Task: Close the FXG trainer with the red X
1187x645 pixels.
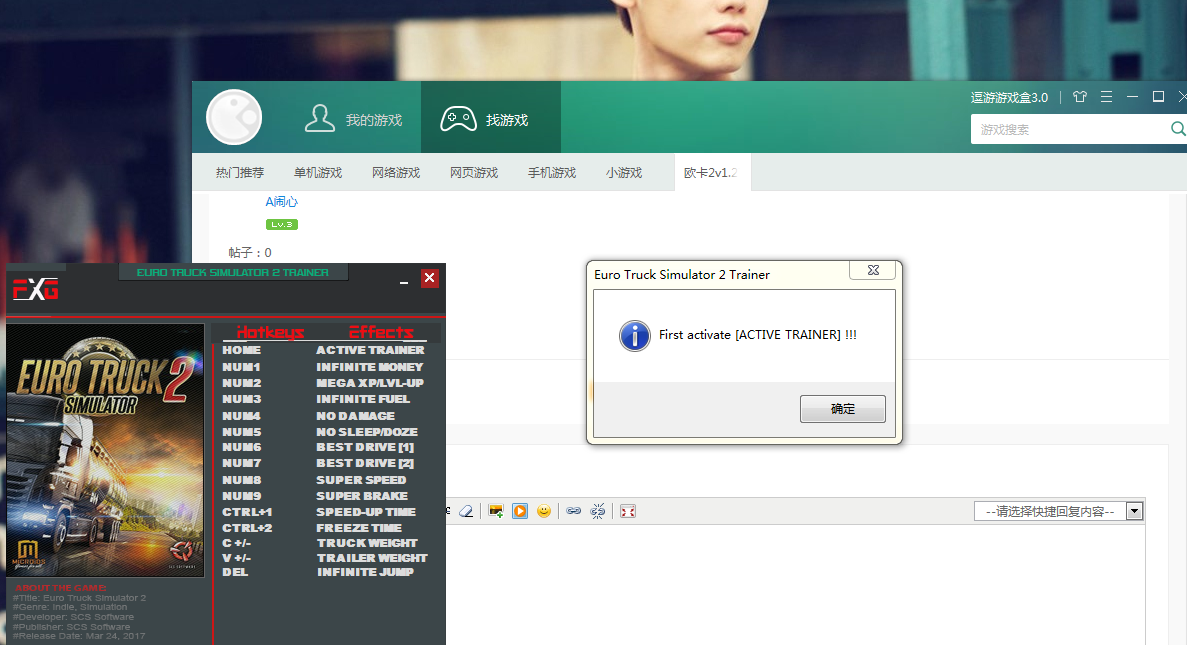Action: click(x=429, y=278)
